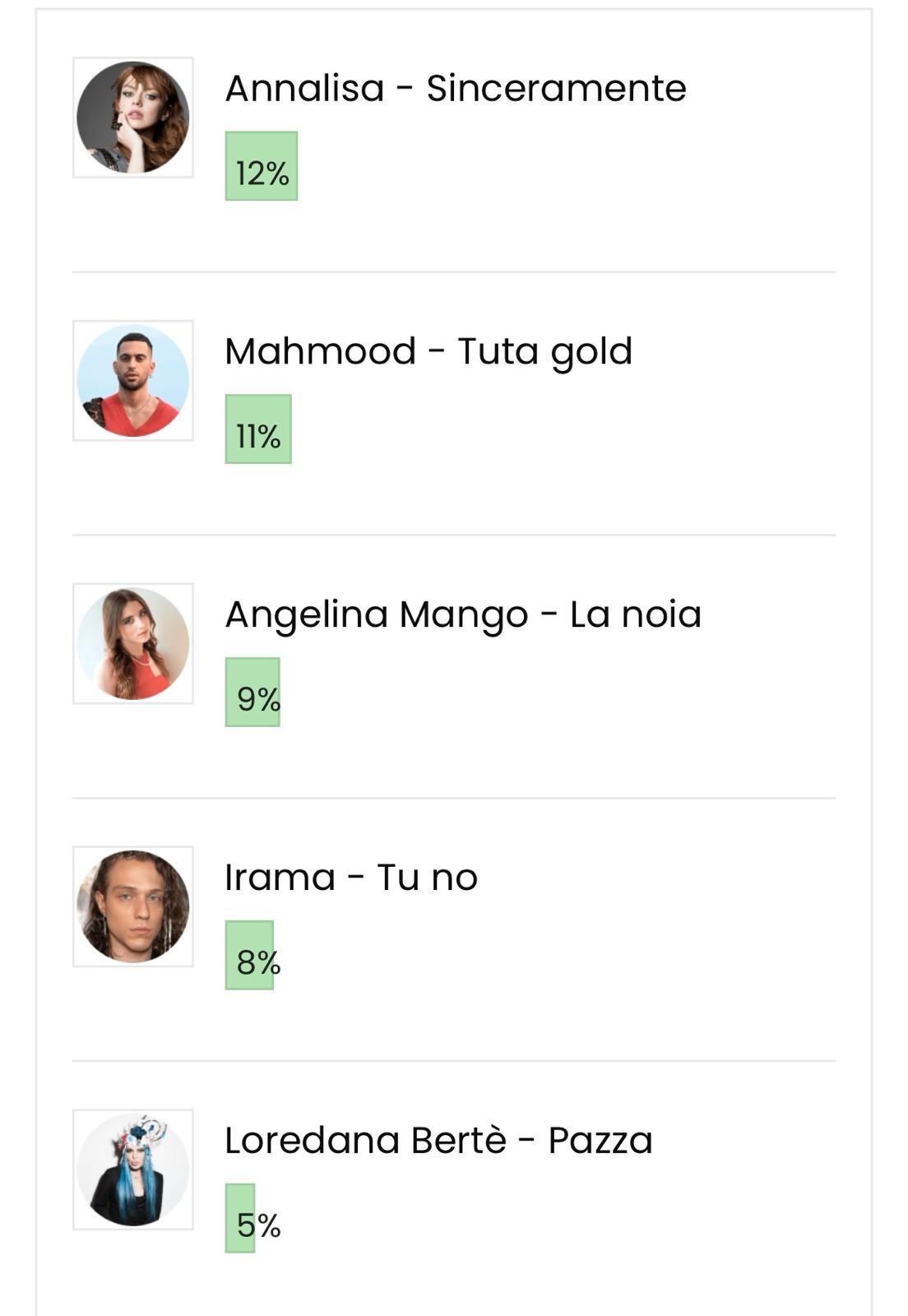This screenshot has height=1316, width=908.
Task: Click Loredana Bertè's round profile photo
Action: [x=133, y=1170]
